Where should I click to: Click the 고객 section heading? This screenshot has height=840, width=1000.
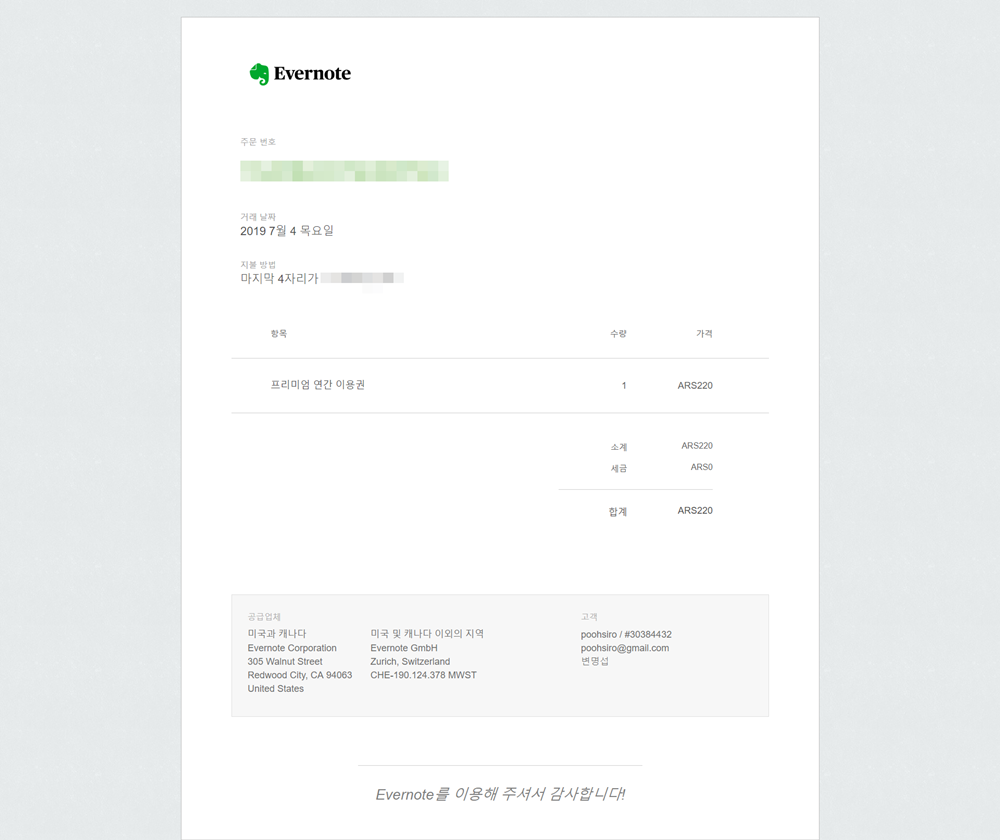point(589,617)
